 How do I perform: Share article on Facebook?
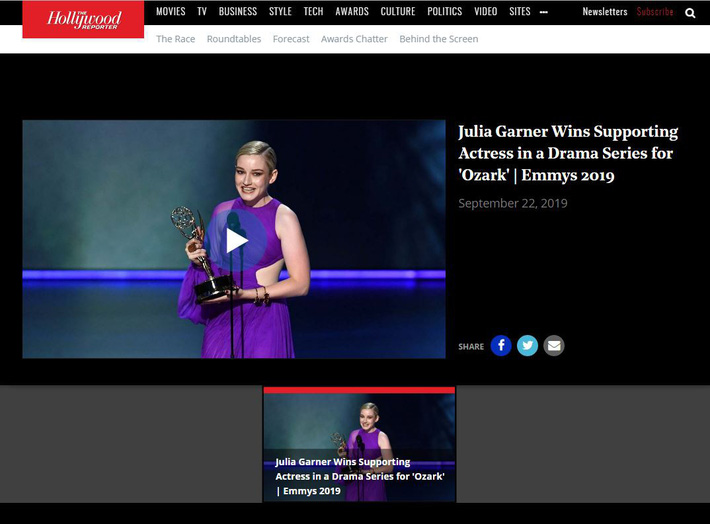tap(501, 346)
